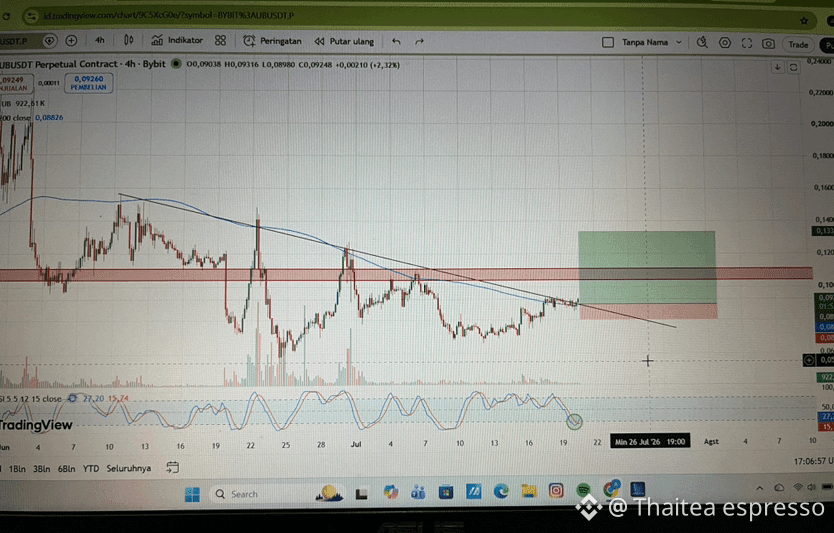Click the Windows taskbar Search box

coord(278,494)
